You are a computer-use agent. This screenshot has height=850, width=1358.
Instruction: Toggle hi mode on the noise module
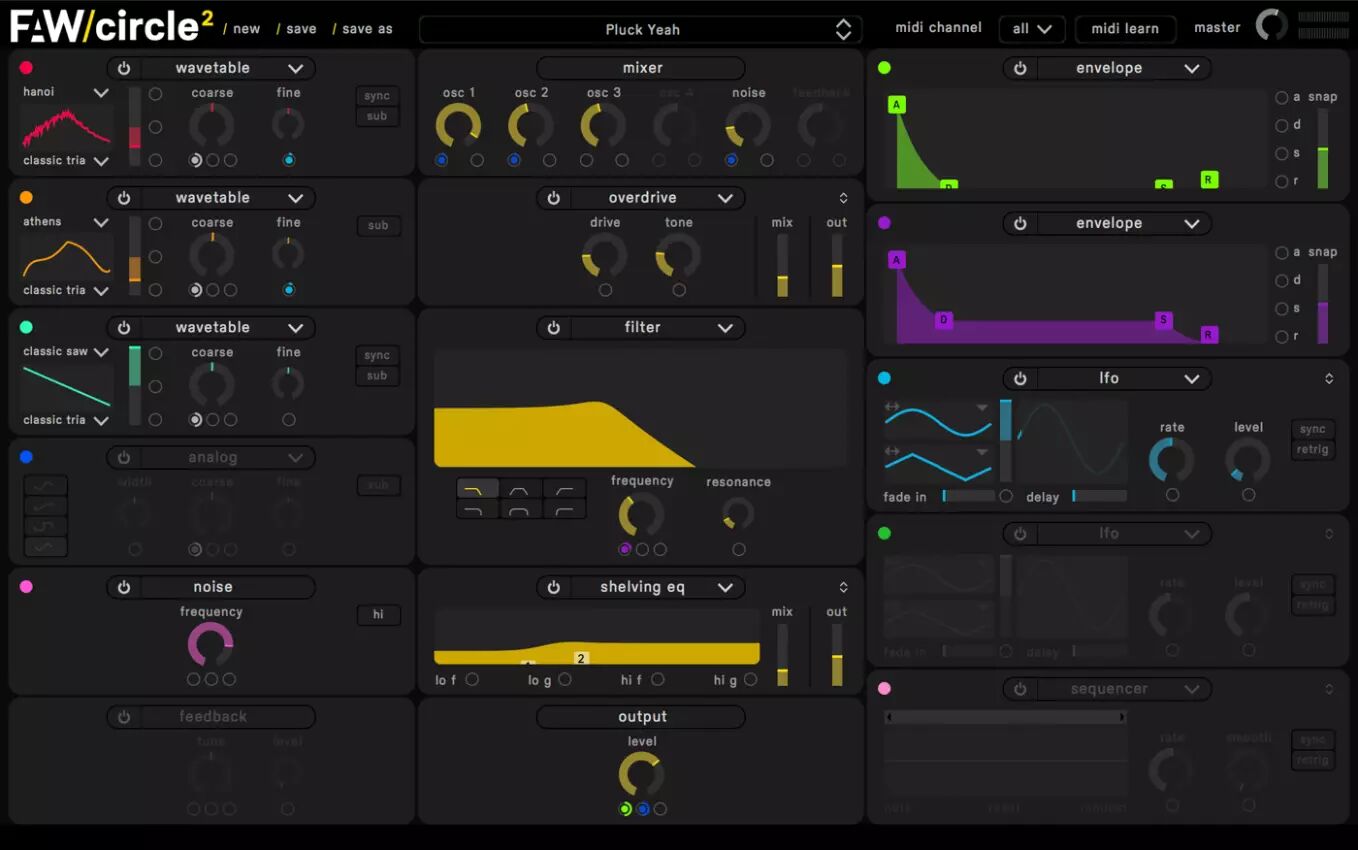(378, 615)
